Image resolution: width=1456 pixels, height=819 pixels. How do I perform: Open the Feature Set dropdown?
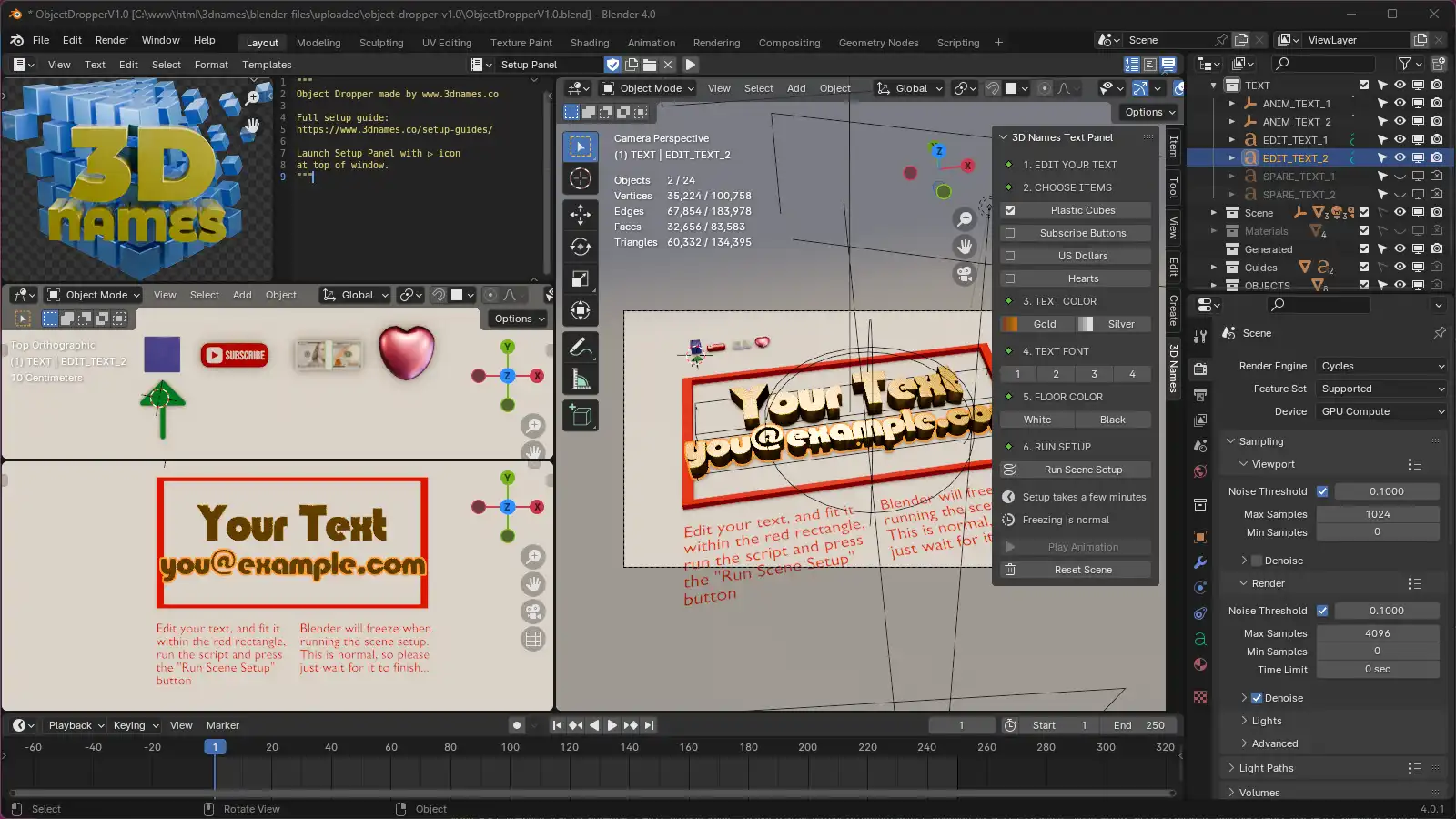1381,389
